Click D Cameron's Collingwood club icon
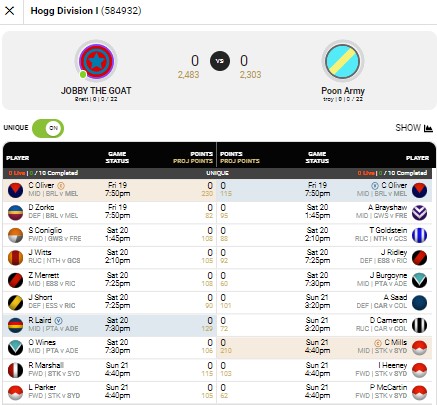 point(419,325)
